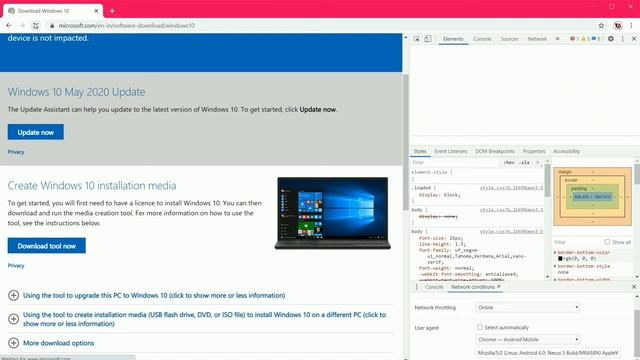Click the browser forward arrow

coord(22,25)
